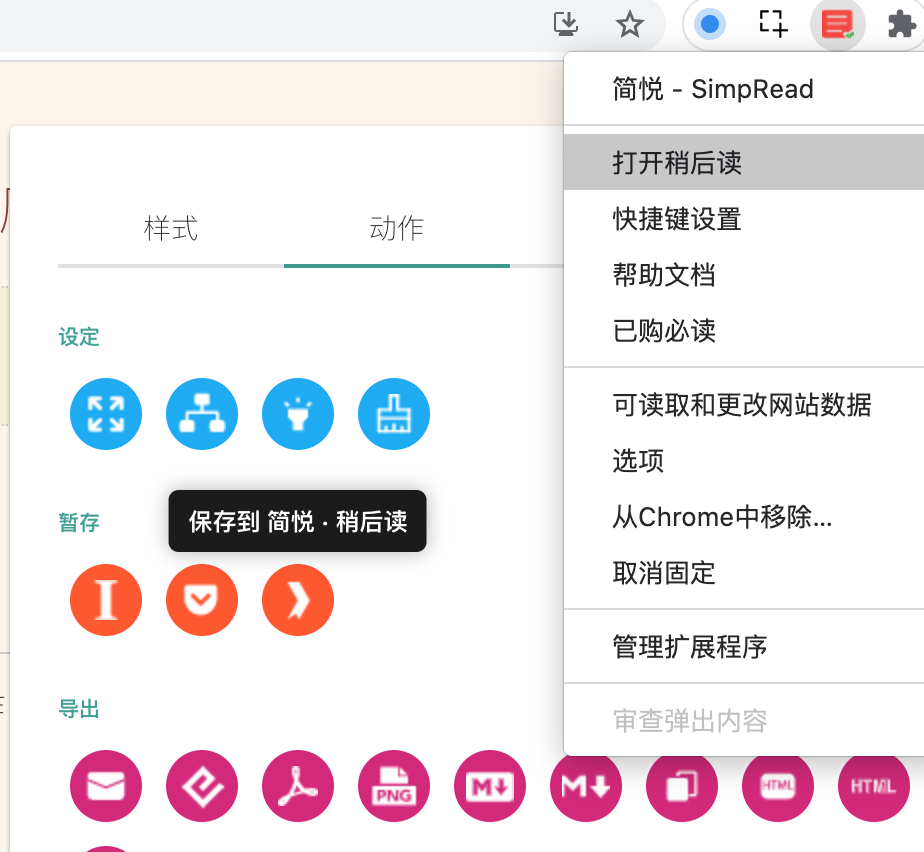Click the 暂存 section heading

coord(79,523)
